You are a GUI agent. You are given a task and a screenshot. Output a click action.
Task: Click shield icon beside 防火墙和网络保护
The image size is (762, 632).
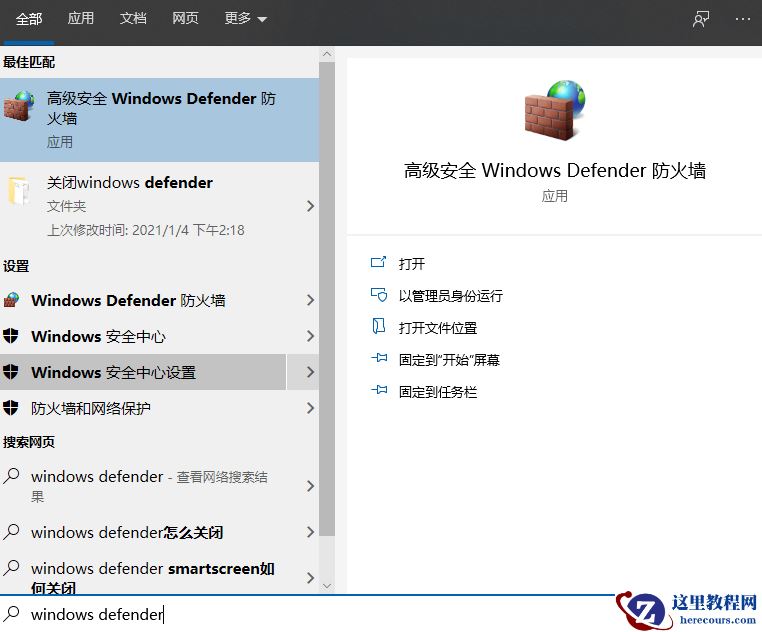11,407
